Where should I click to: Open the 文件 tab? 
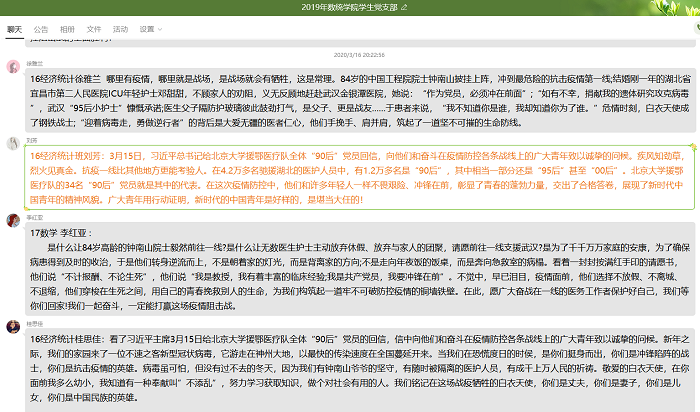pyautogui.click(x=94, y=30)
